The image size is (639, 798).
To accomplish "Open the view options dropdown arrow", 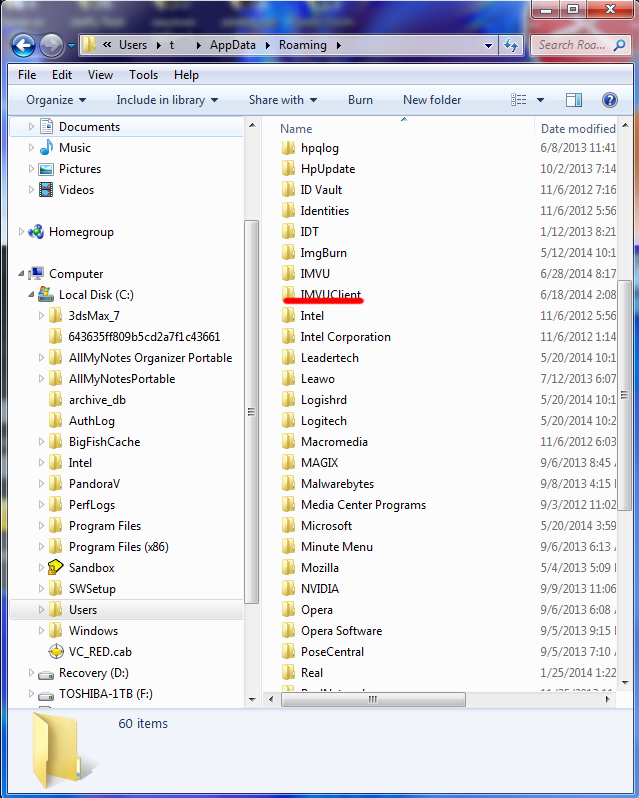I will 540,100.
